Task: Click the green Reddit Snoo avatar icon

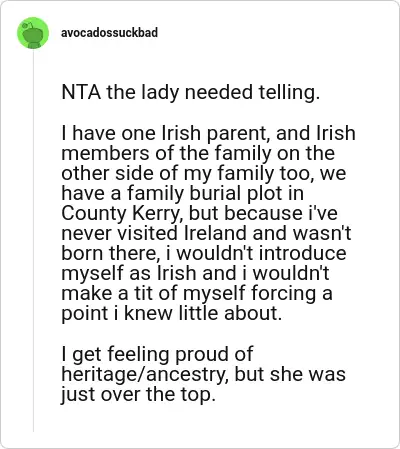Action: tap(33, 33)
